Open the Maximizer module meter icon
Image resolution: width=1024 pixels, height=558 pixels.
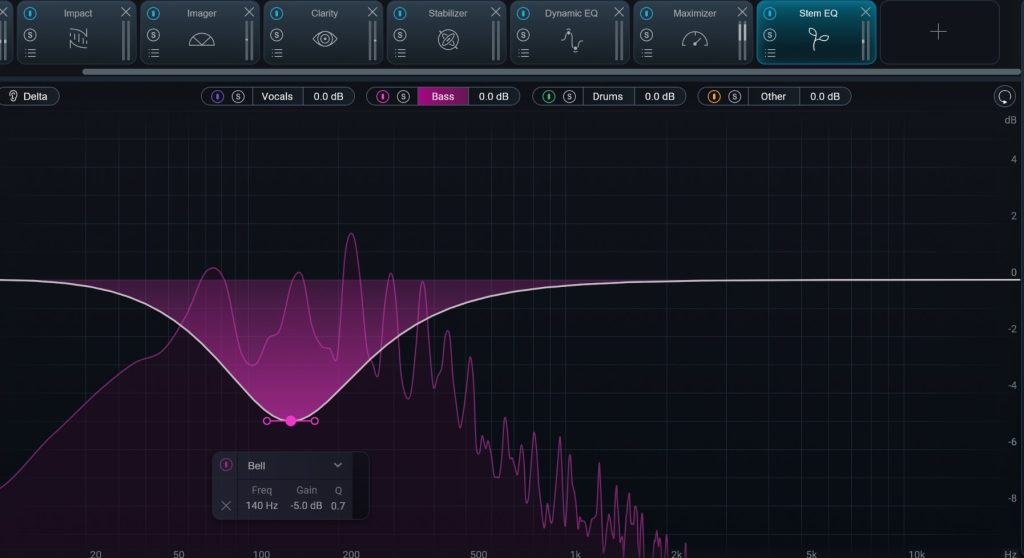(694, 39)
